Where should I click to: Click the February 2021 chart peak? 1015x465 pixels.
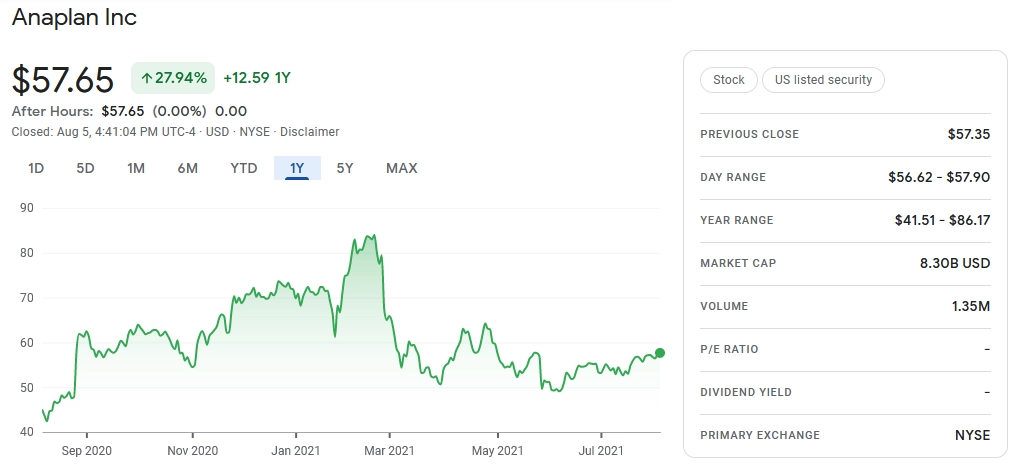click(374, 236)
